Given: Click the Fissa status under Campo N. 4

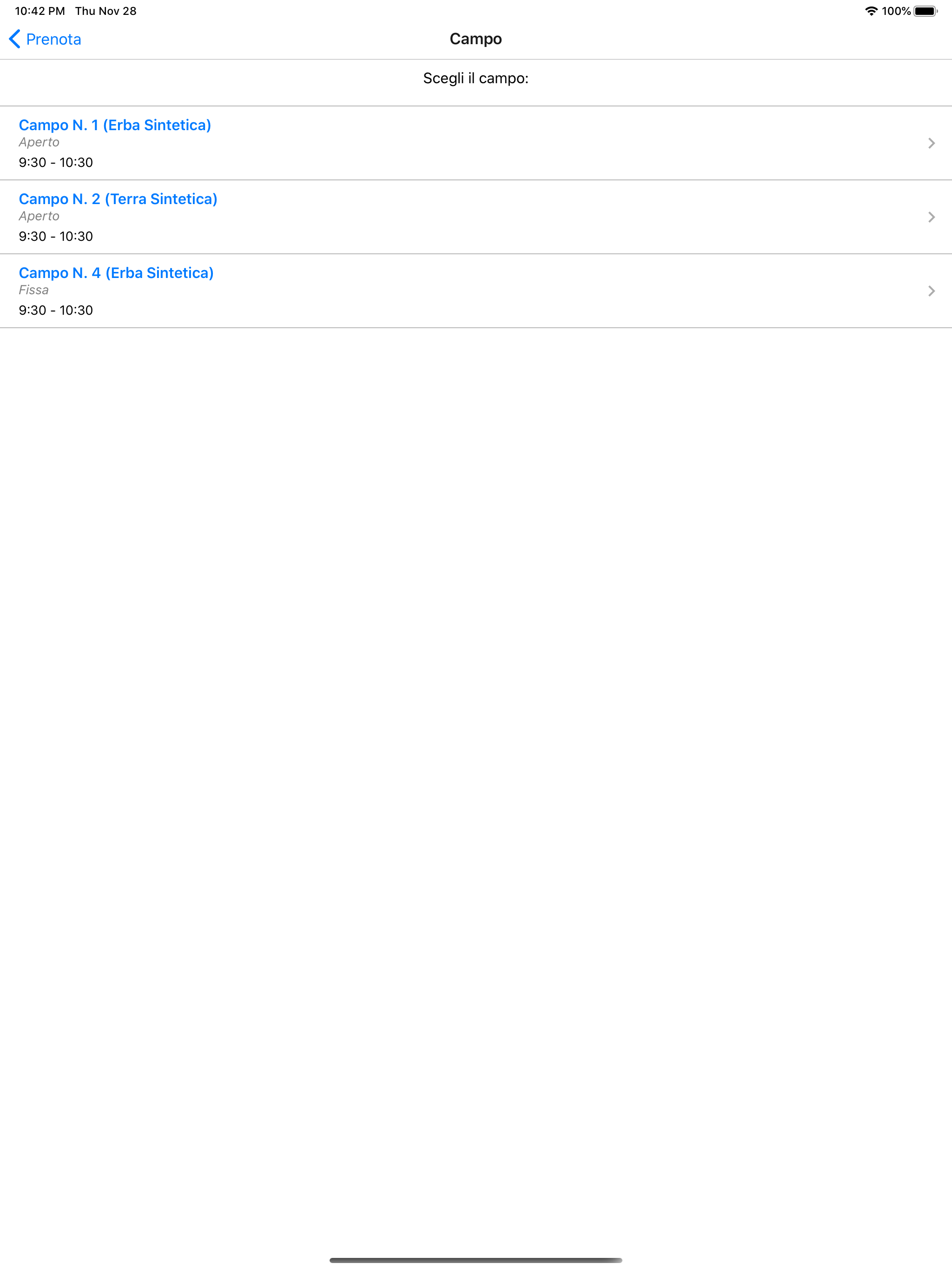Looking at the screenshot, I should [x=34, y=290].
